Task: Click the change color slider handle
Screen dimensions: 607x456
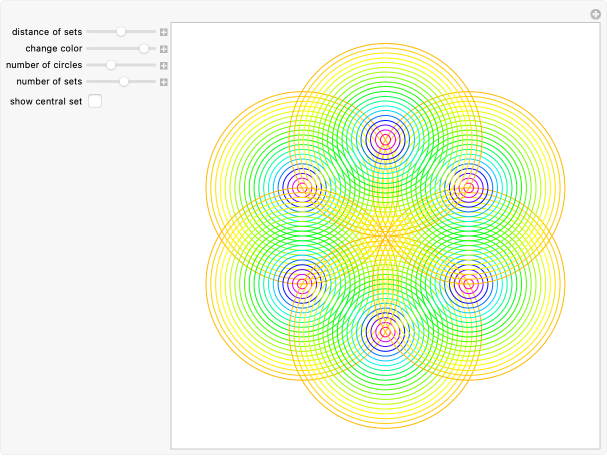Action: 144,48
